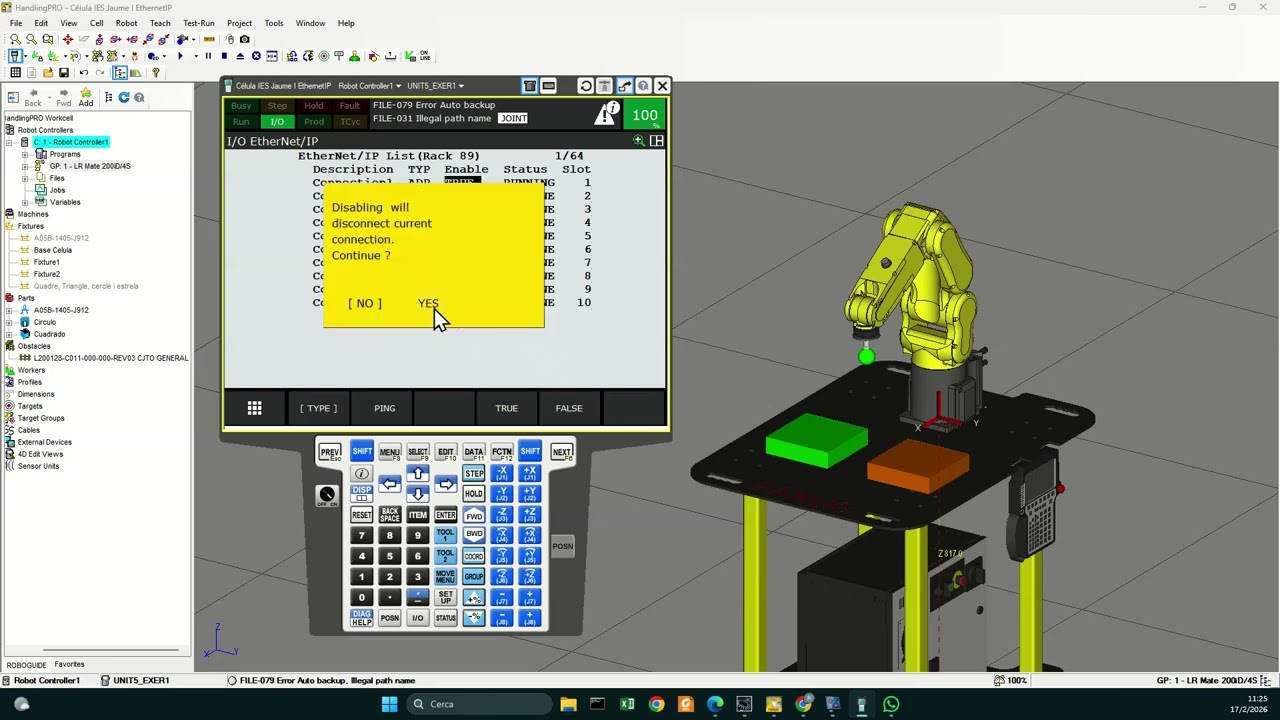Open the File menu
Image resolution: width=1280 pixels, height=720 pixels.
point(16,23)
